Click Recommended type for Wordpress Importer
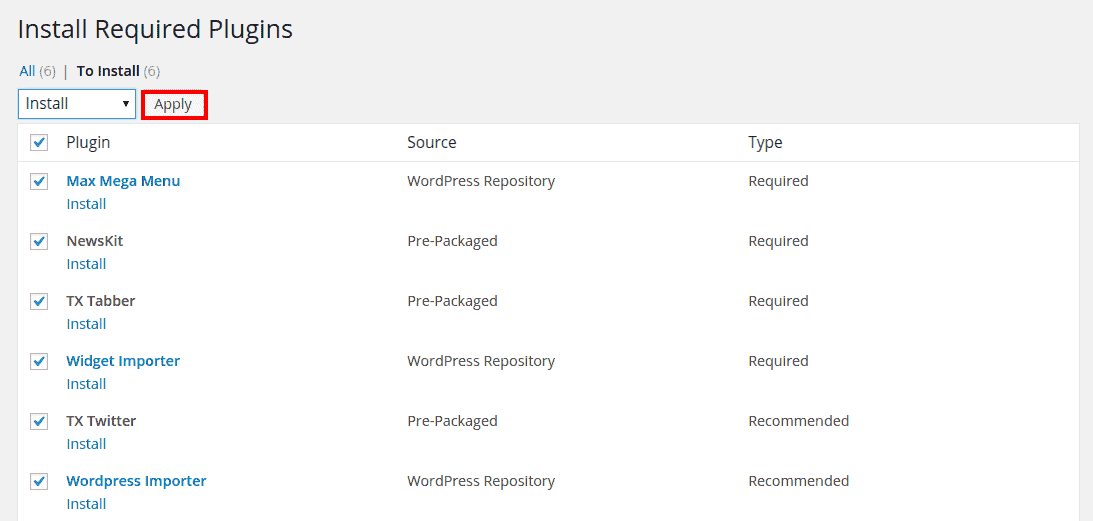 [799, 481]
